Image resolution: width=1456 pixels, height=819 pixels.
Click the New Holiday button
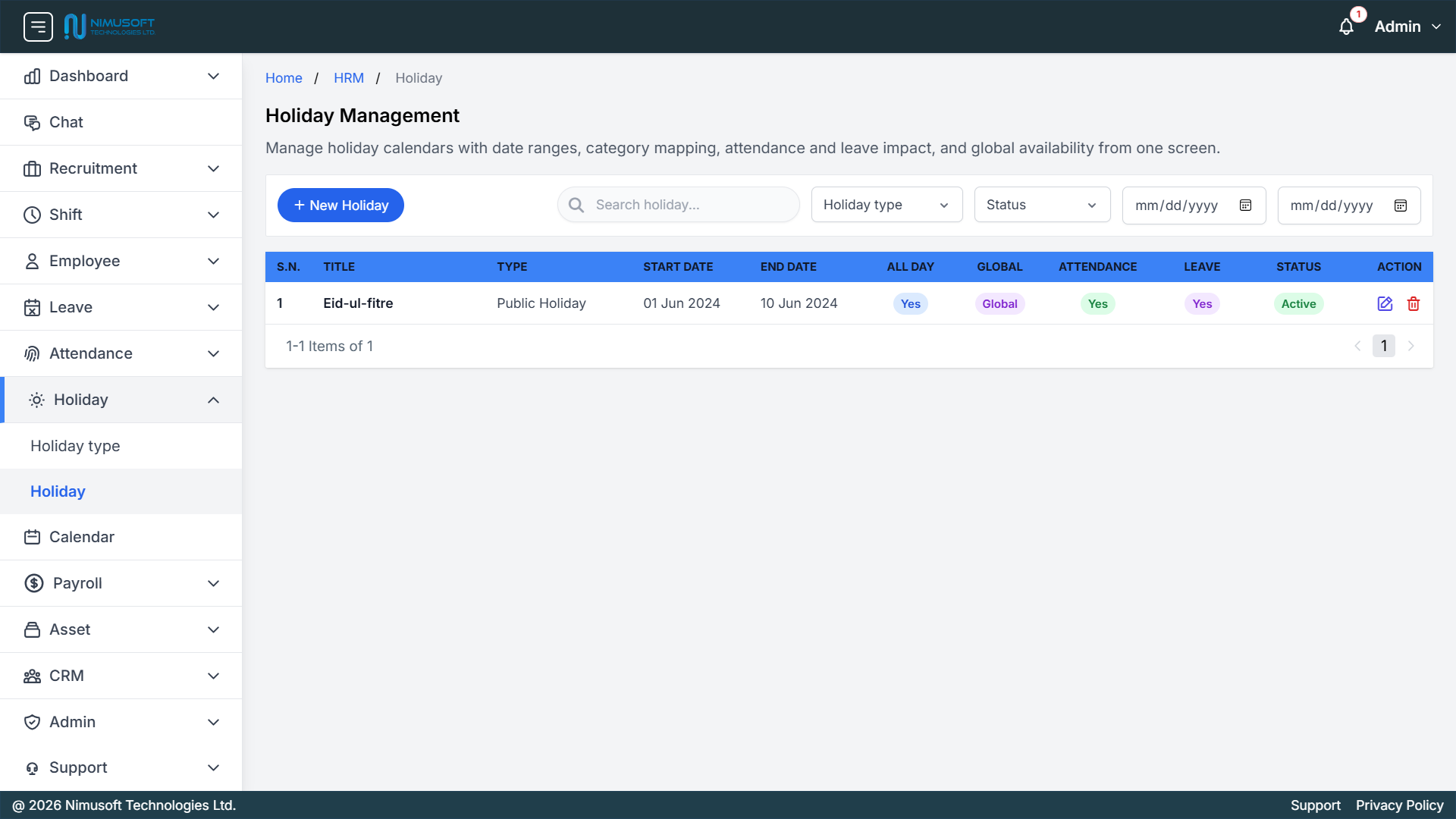click(340, 205)
